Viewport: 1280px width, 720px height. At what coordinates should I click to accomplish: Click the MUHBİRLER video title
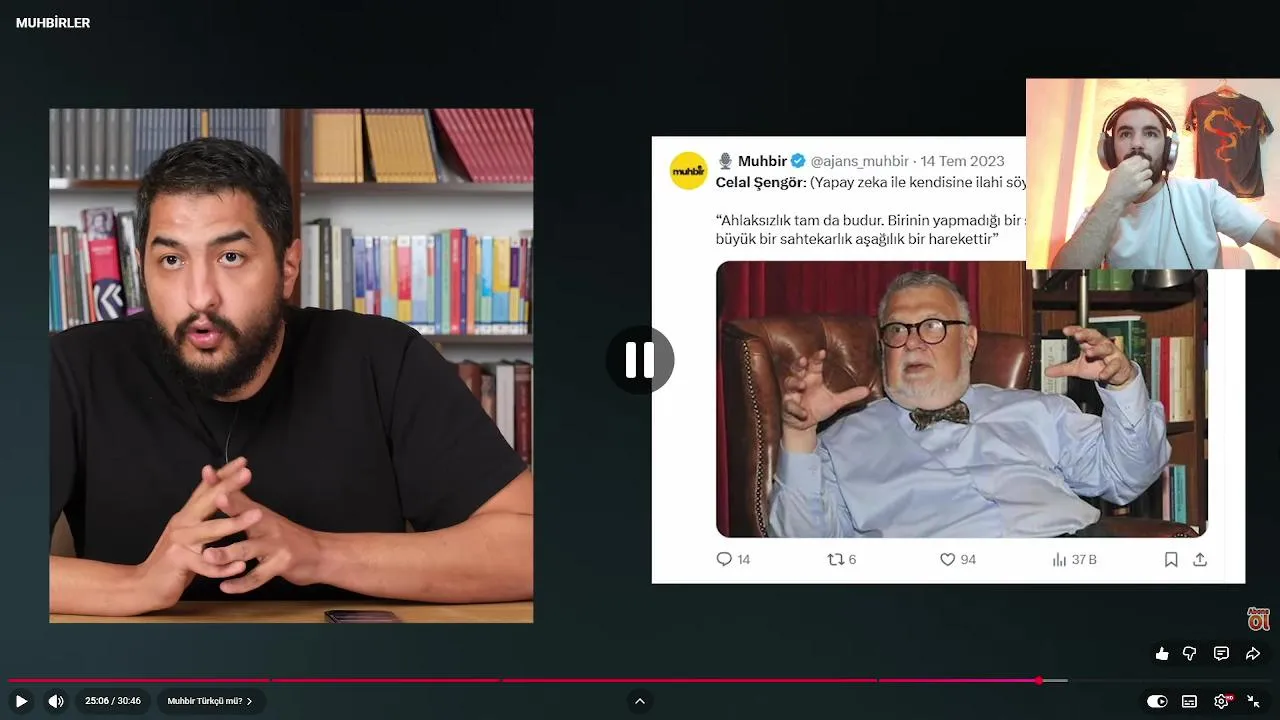pyautogui.click(x=53, y=23)
